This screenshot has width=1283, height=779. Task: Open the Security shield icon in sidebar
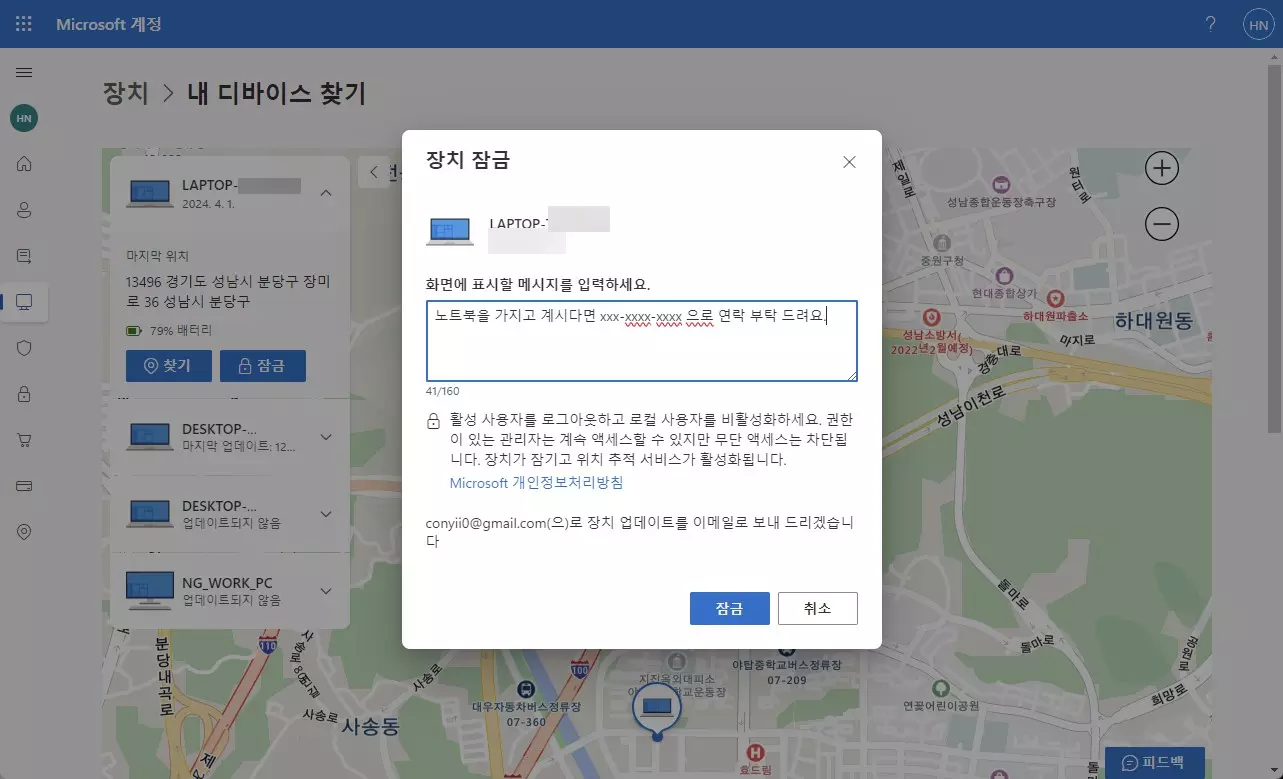[x=24, y=348]
